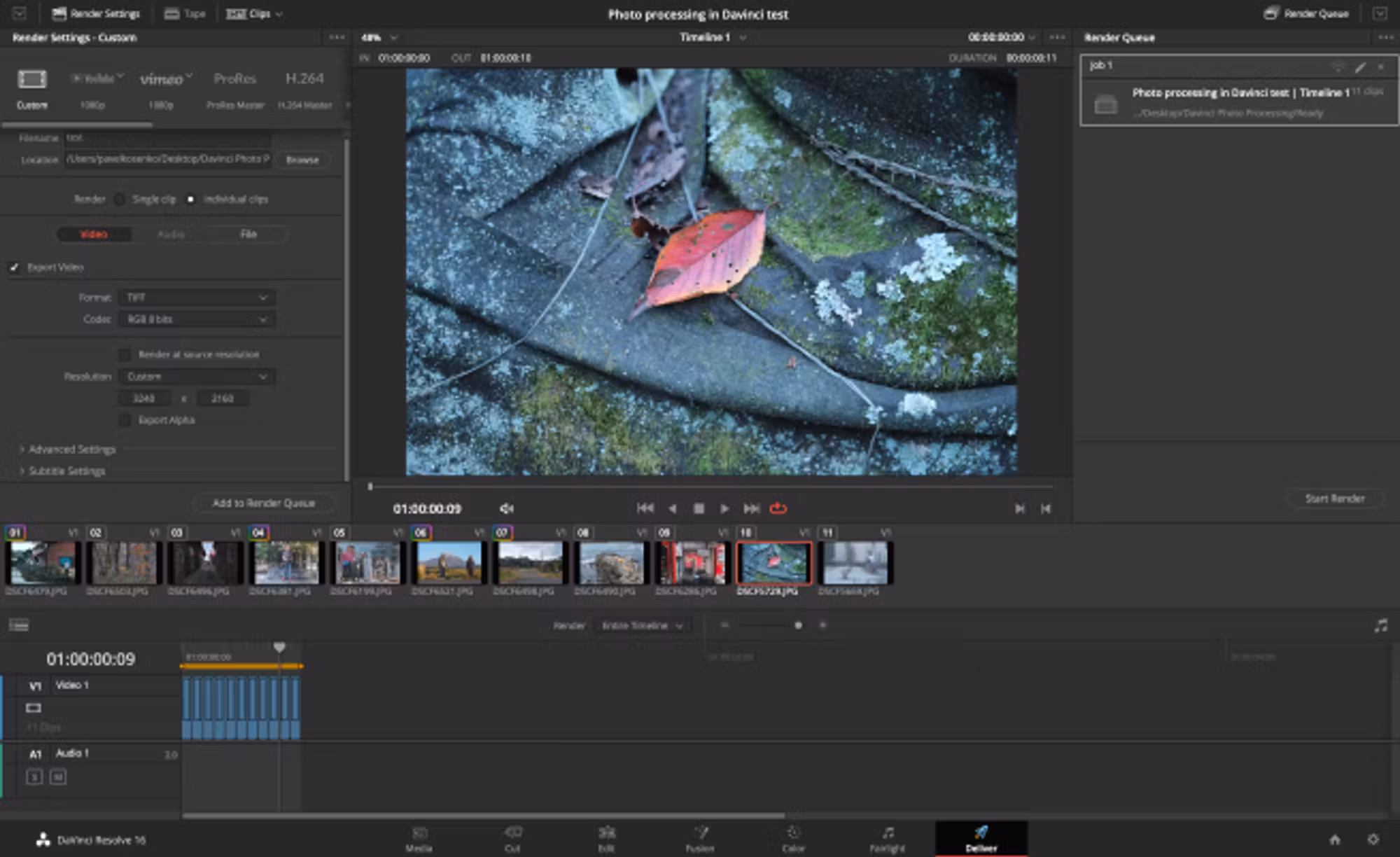Edit Job 1 with the pencil icon
Image resolution: width=1400 pixels, height=857 pixels.
tap(1360, 67)
